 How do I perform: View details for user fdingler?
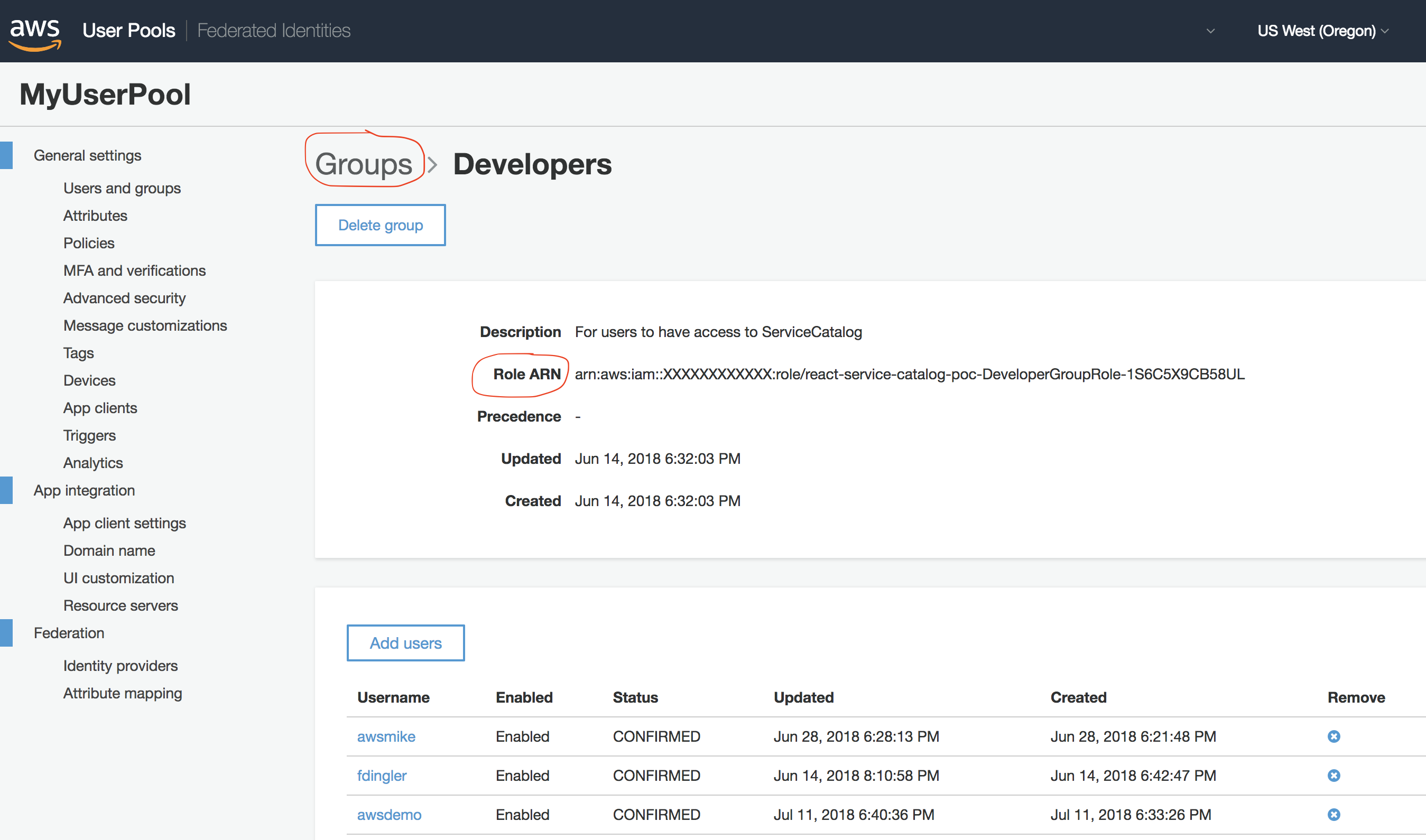pos(381,776)
